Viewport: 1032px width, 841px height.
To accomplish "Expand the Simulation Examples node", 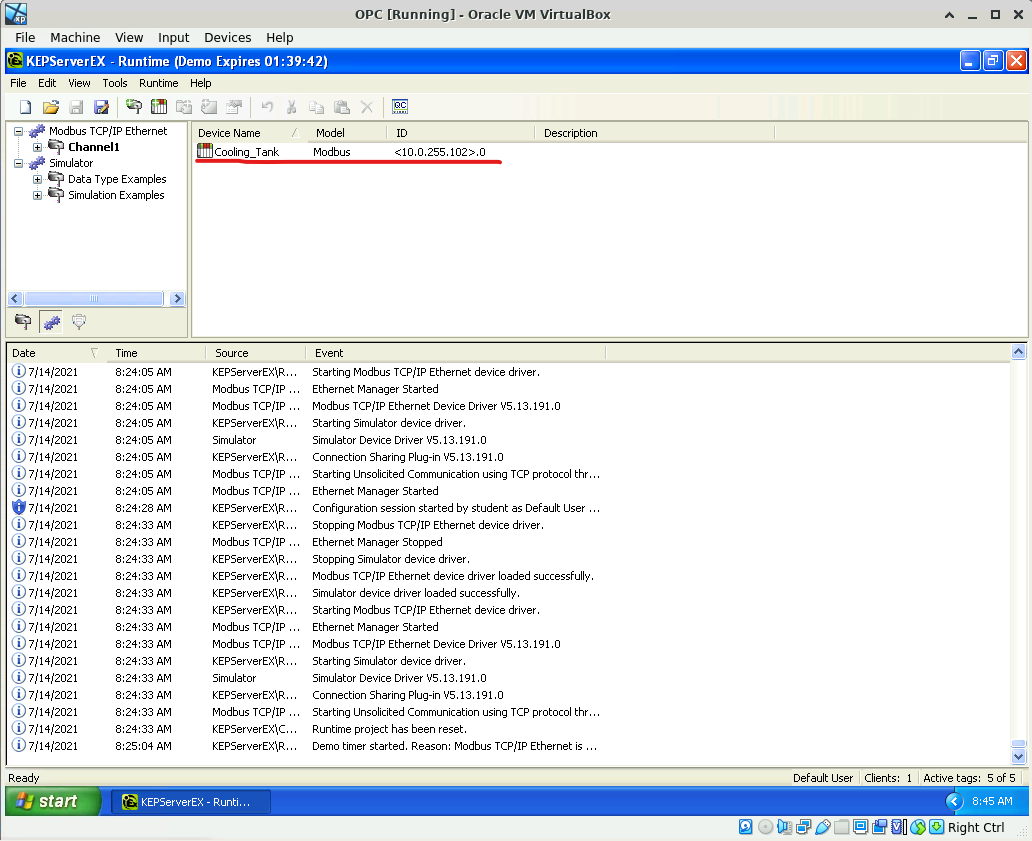I will pos(38,195).
